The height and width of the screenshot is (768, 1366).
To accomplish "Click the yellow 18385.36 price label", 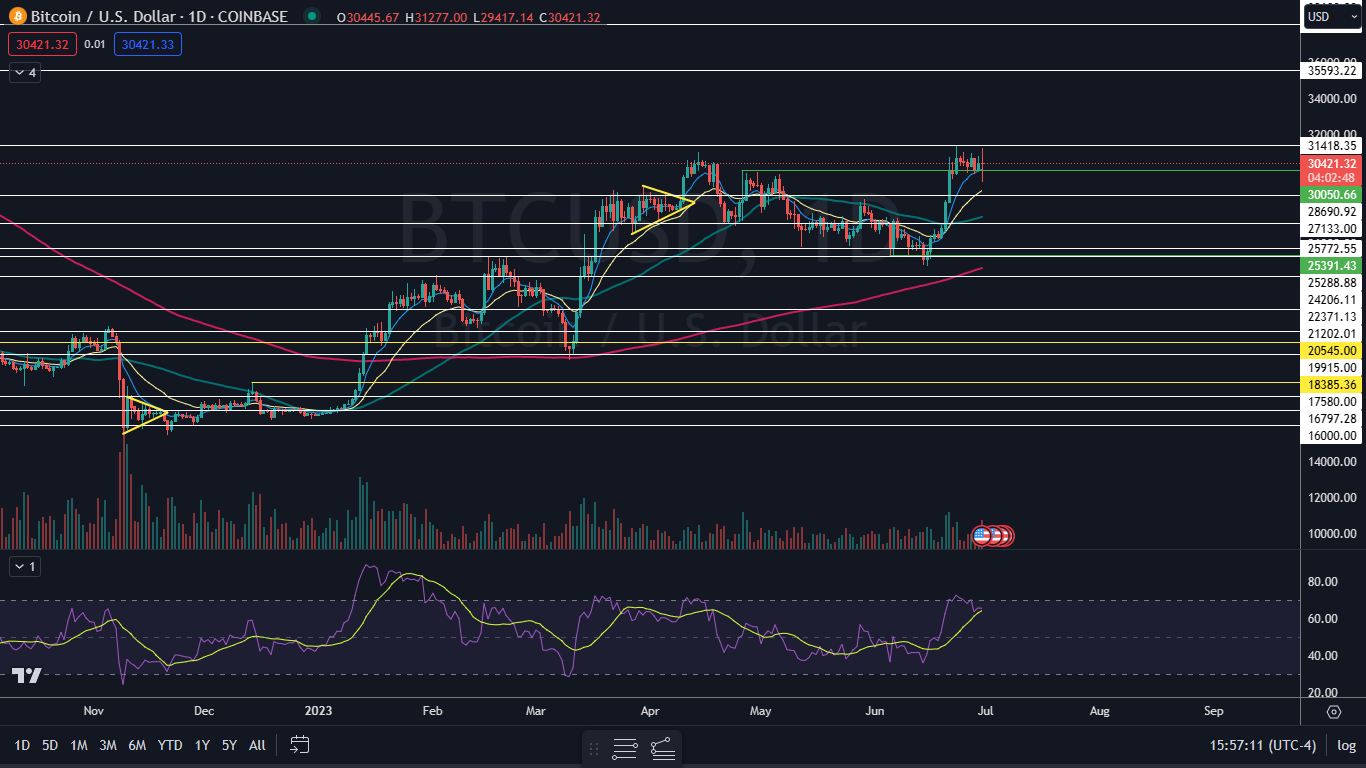I will coord(1332,384).
